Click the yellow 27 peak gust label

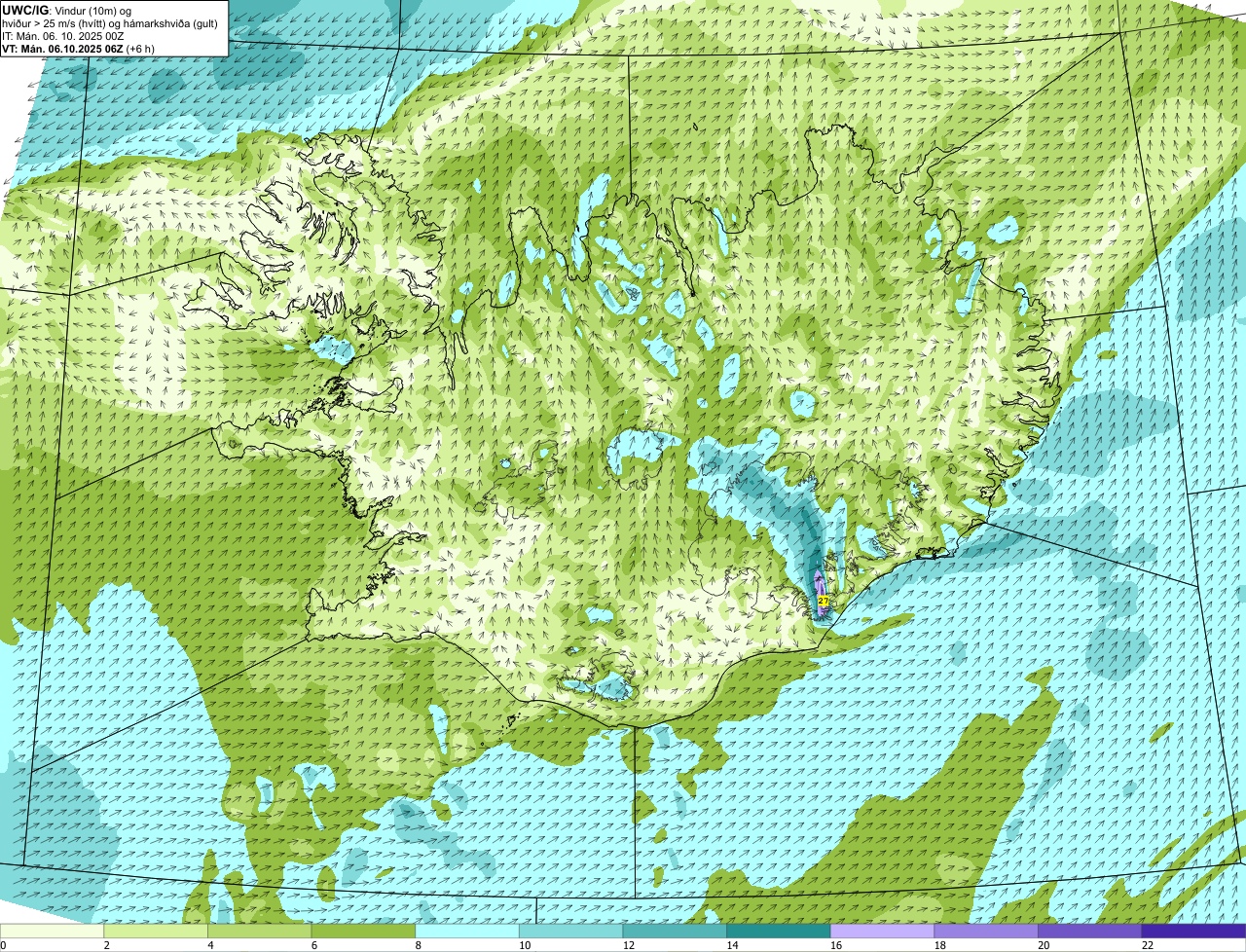(x=824, y=602)
